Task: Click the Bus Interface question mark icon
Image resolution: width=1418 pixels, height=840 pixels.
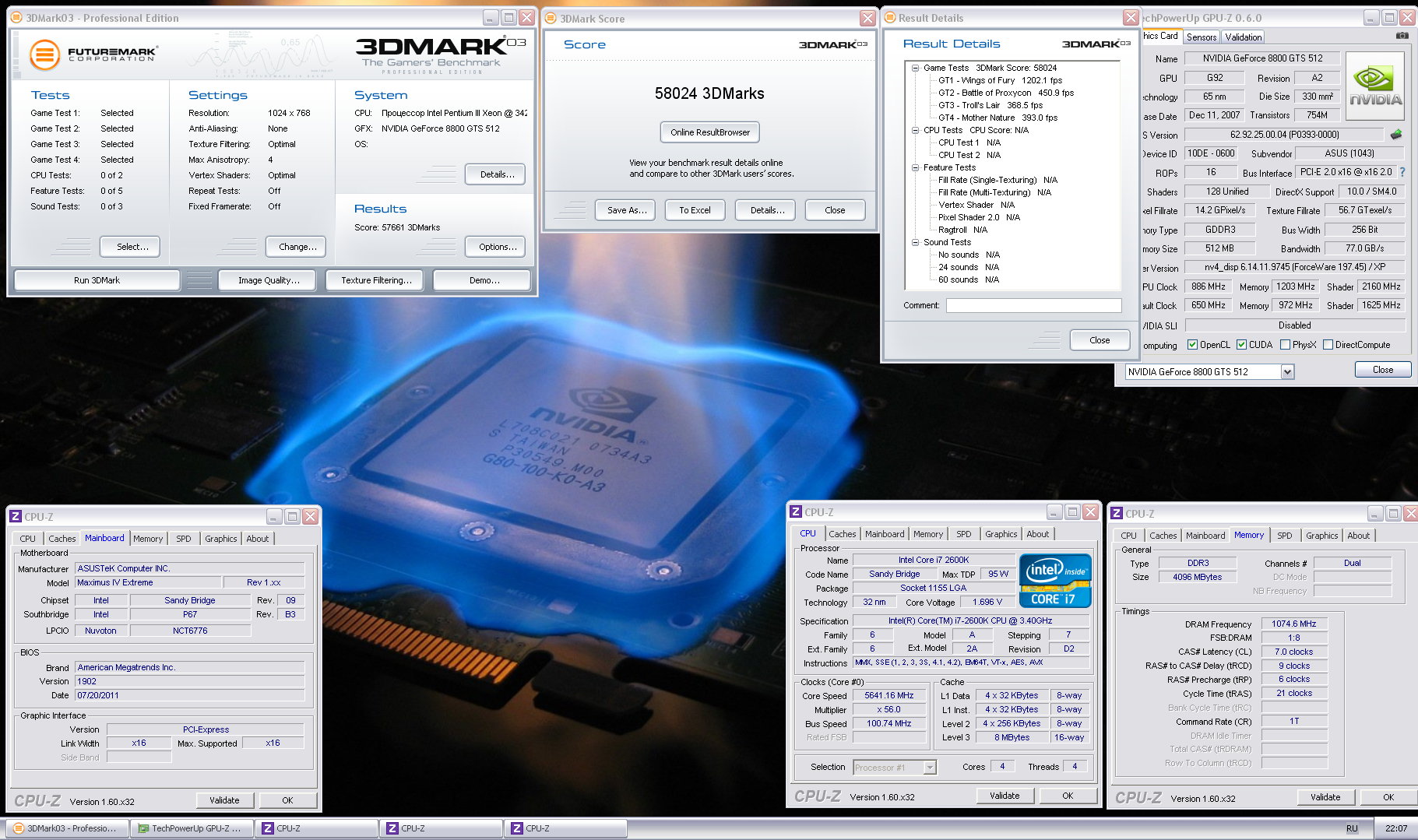Action: pos(1402,172)
